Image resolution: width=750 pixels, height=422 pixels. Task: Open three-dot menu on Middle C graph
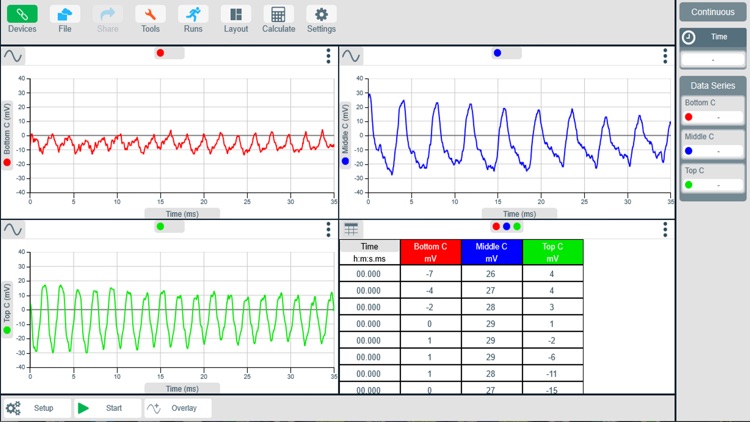point(665,57)
